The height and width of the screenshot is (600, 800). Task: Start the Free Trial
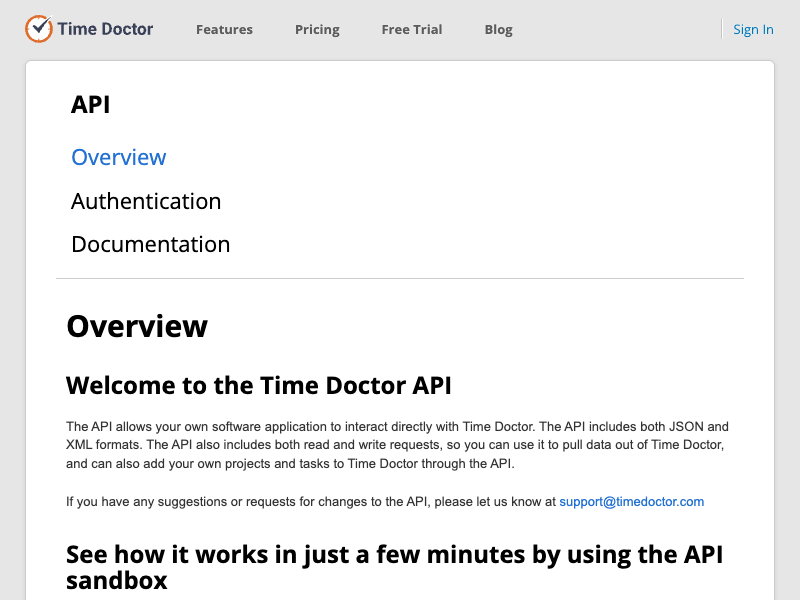[x=412, y=30]
